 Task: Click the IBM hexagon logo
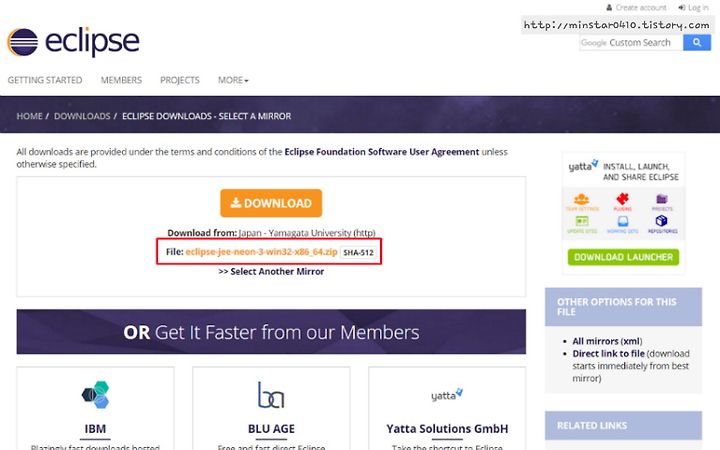point(96,394)
